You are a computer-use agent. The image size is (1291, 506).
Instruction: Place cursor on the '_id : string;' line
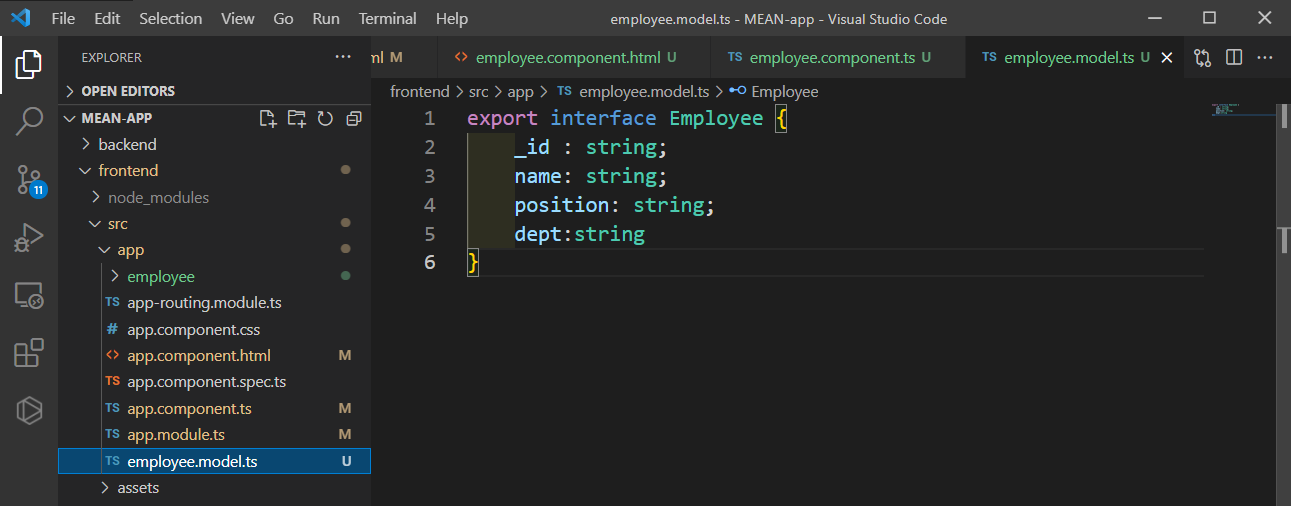click(590, 148)
